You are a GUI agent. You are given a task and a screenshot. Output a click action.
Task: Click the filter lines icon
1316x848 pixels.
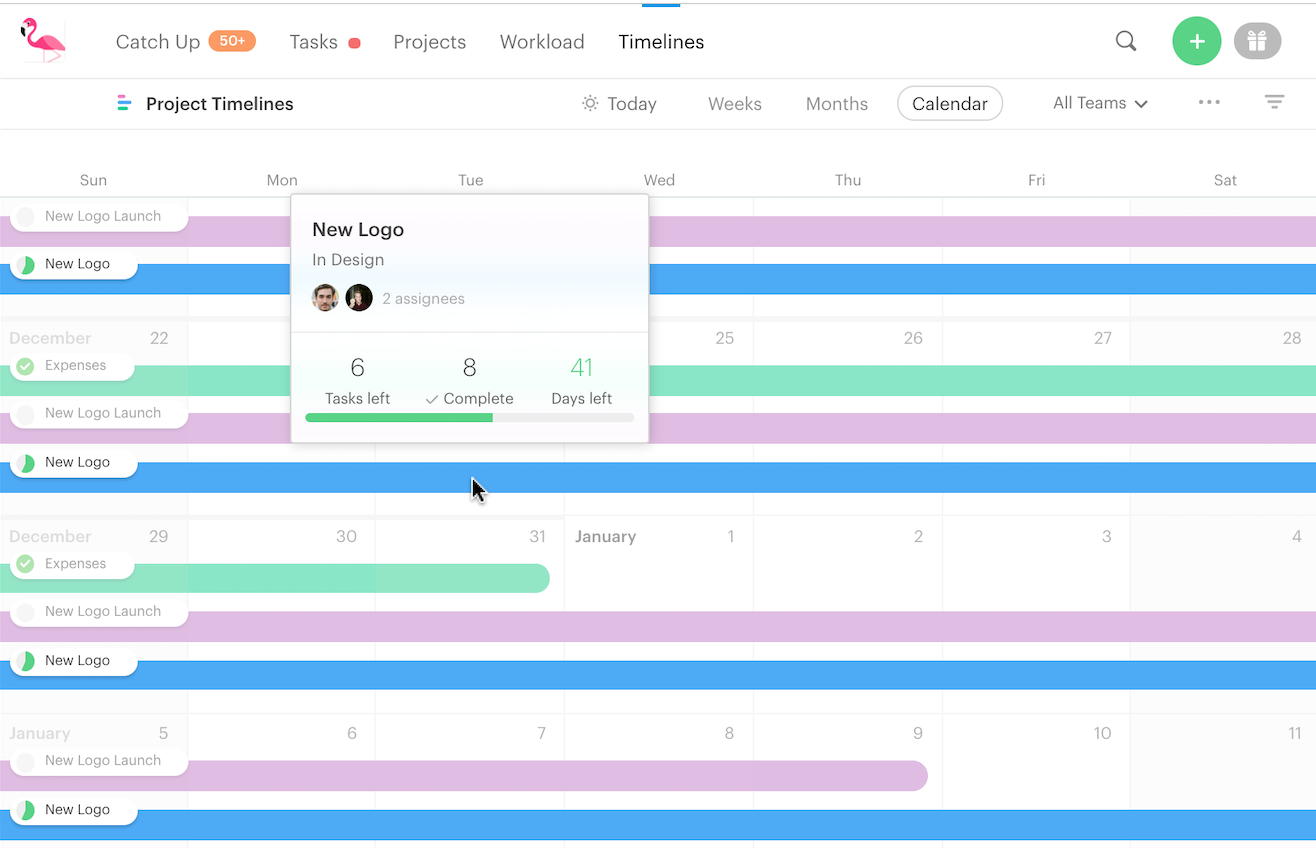(x=1274, y=102)
